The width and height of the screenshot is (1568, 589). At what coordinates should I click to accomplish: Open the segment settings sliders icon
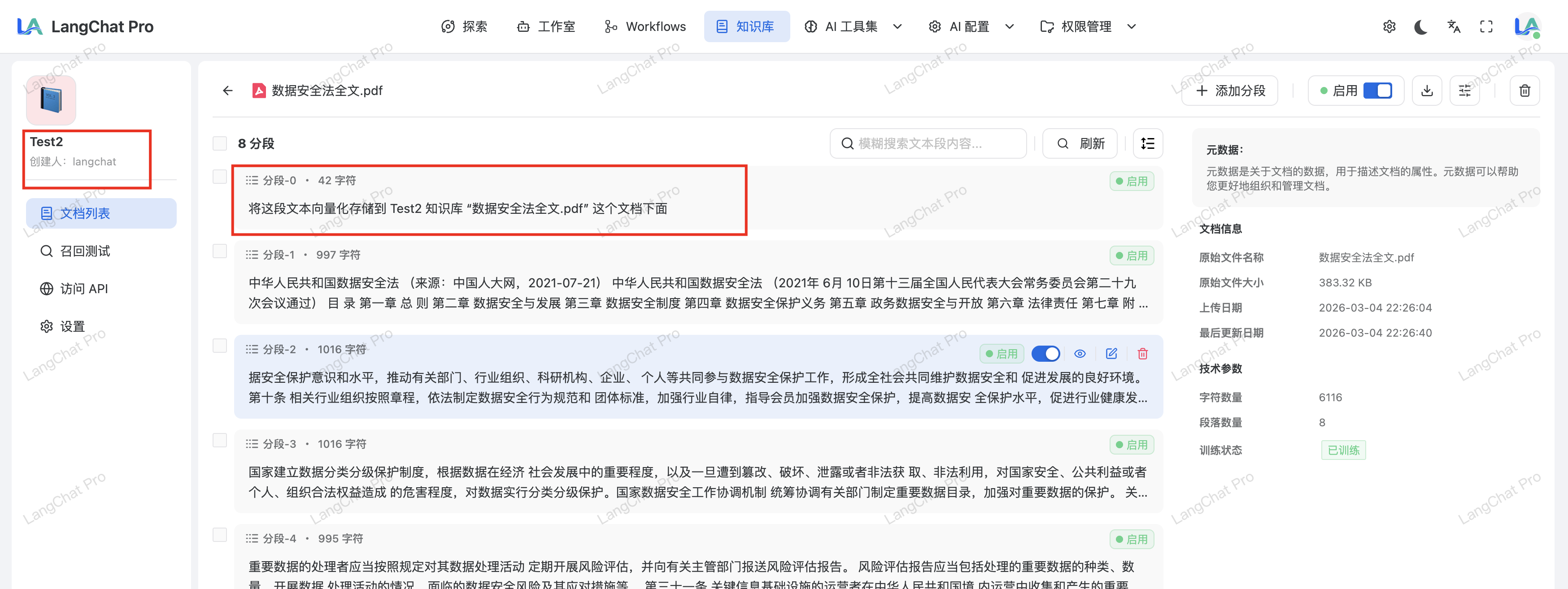(x=1464, y=91)
